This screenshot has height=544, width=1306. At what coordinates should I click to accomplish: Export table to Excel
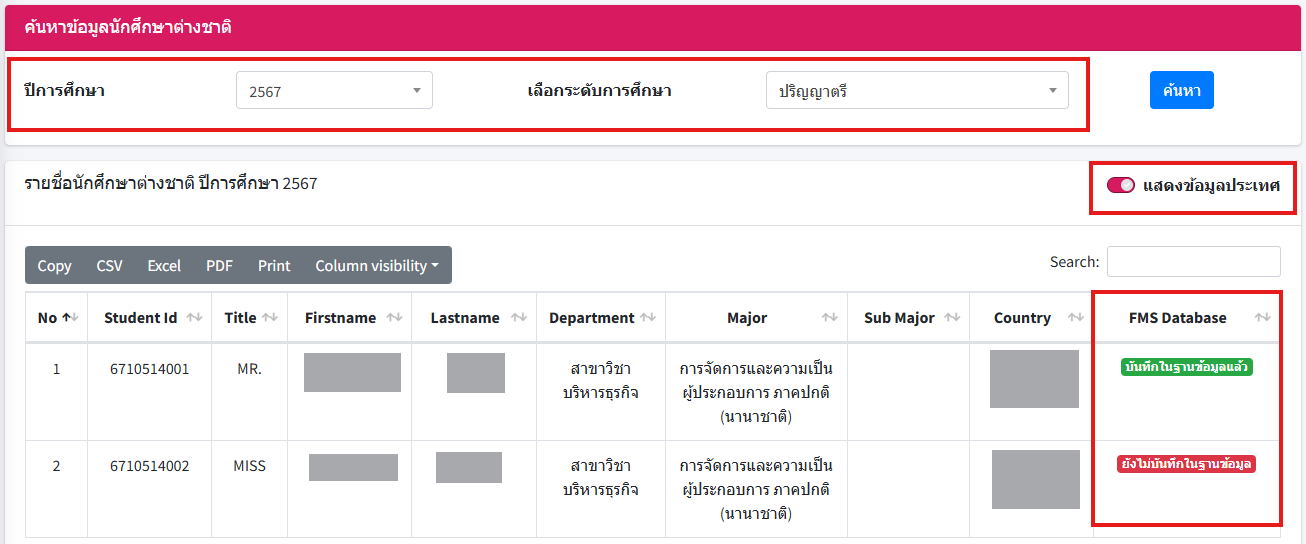click(164, 266)
